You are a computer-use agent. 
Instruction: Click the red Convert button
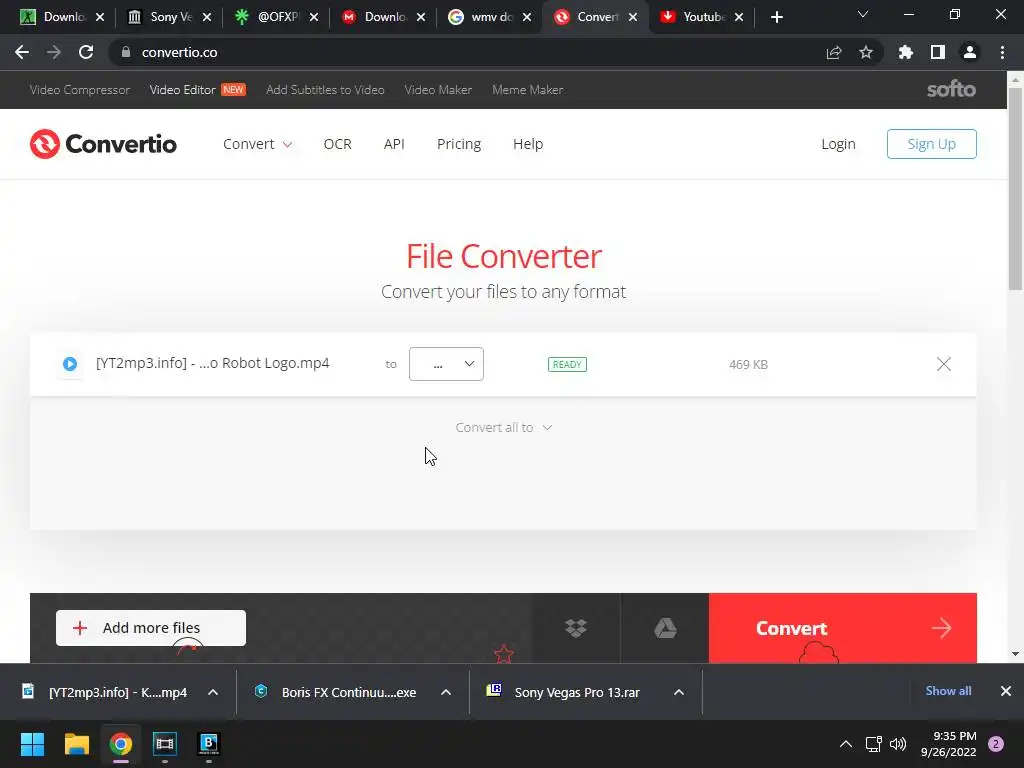point(842,628)
